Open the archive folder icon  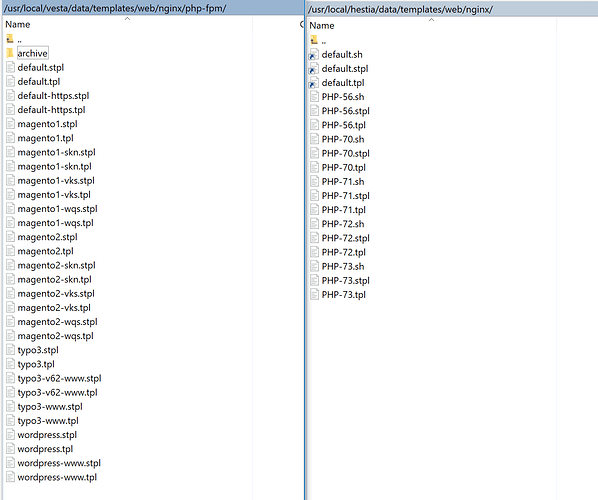click(x=10, y=53)
